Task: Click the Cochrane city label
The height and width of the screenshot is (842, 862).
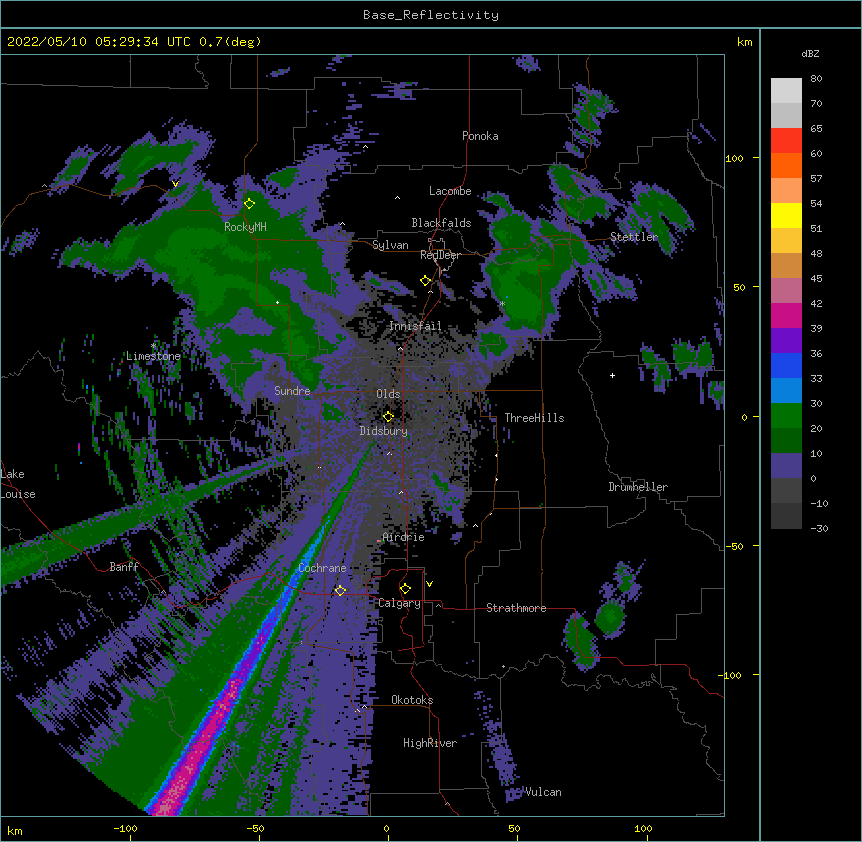Action: click(x=322, y=568)
